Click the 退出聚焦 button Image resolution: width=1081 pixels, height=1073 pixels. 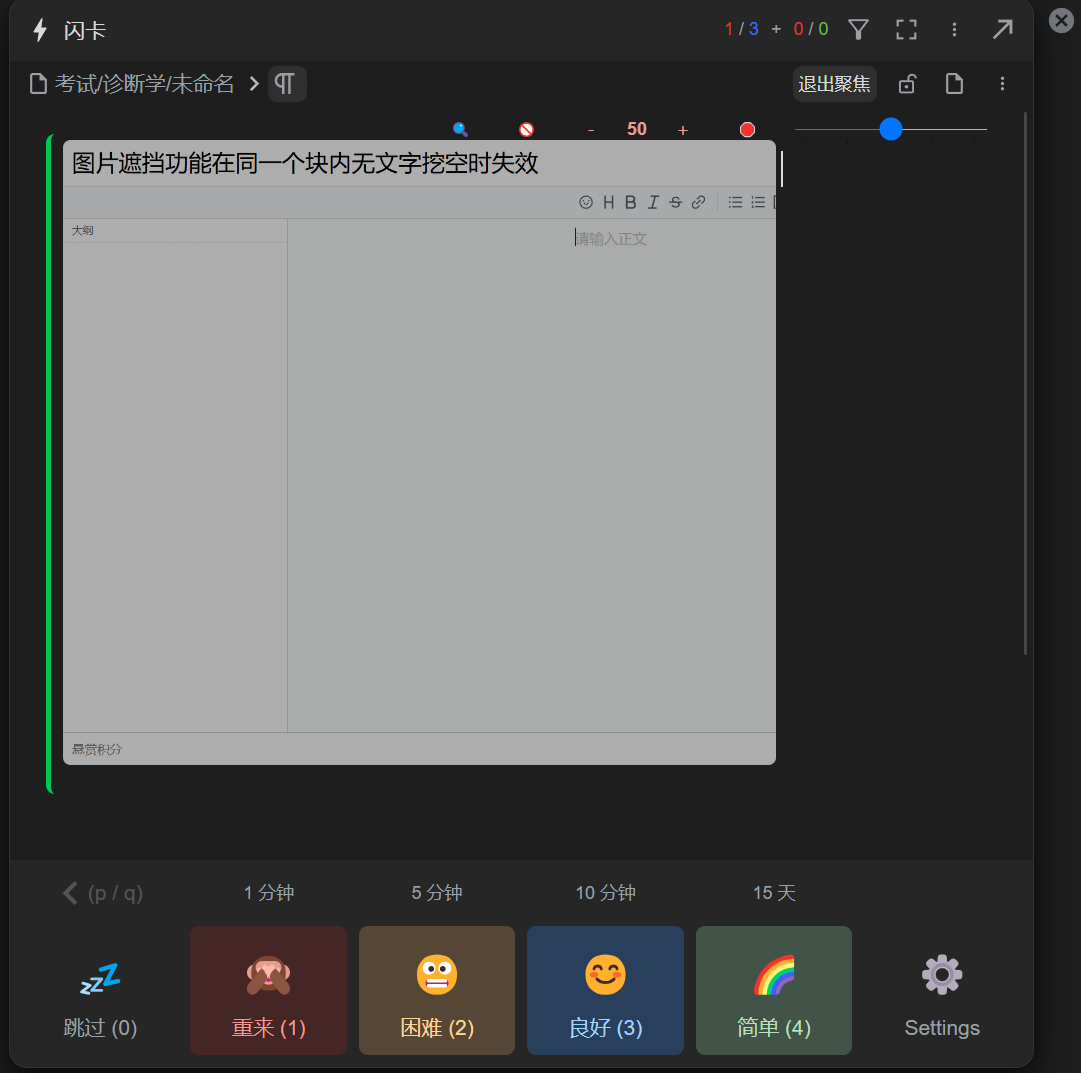835,84
